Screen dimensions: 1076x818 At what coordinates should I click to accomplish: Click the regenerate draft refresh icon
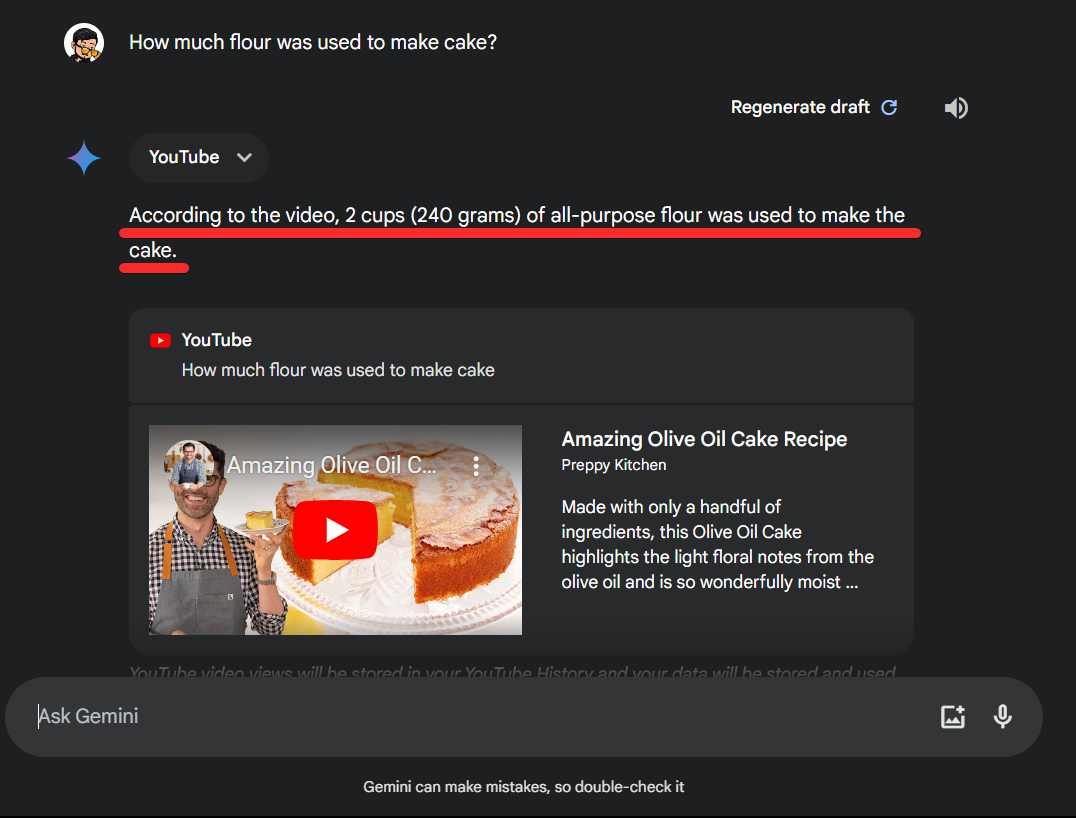[x=889, y=107]
